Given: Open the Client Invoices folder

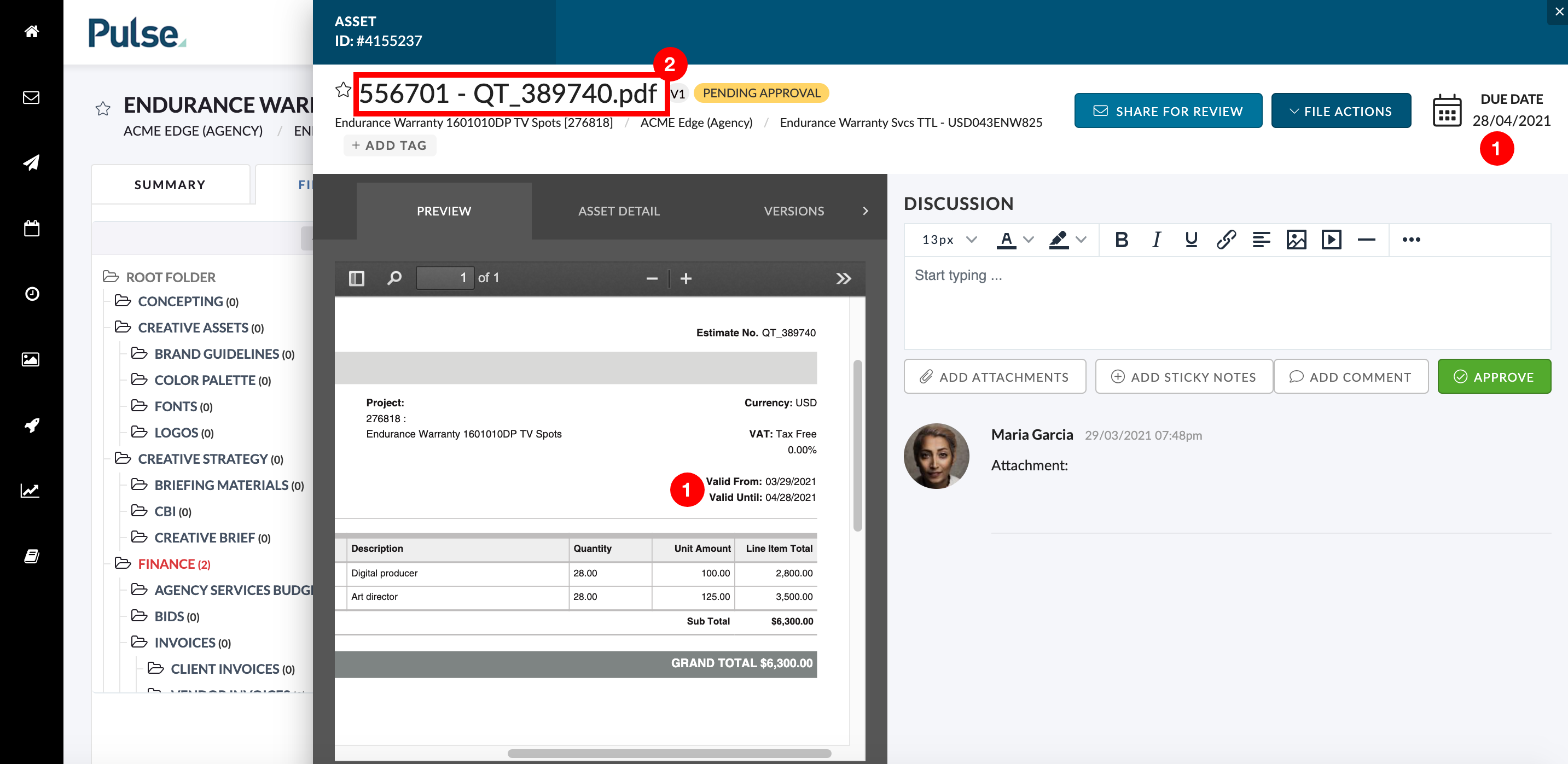Looking at the screenshot, I should pyautogui.click(x=221, y=669).
